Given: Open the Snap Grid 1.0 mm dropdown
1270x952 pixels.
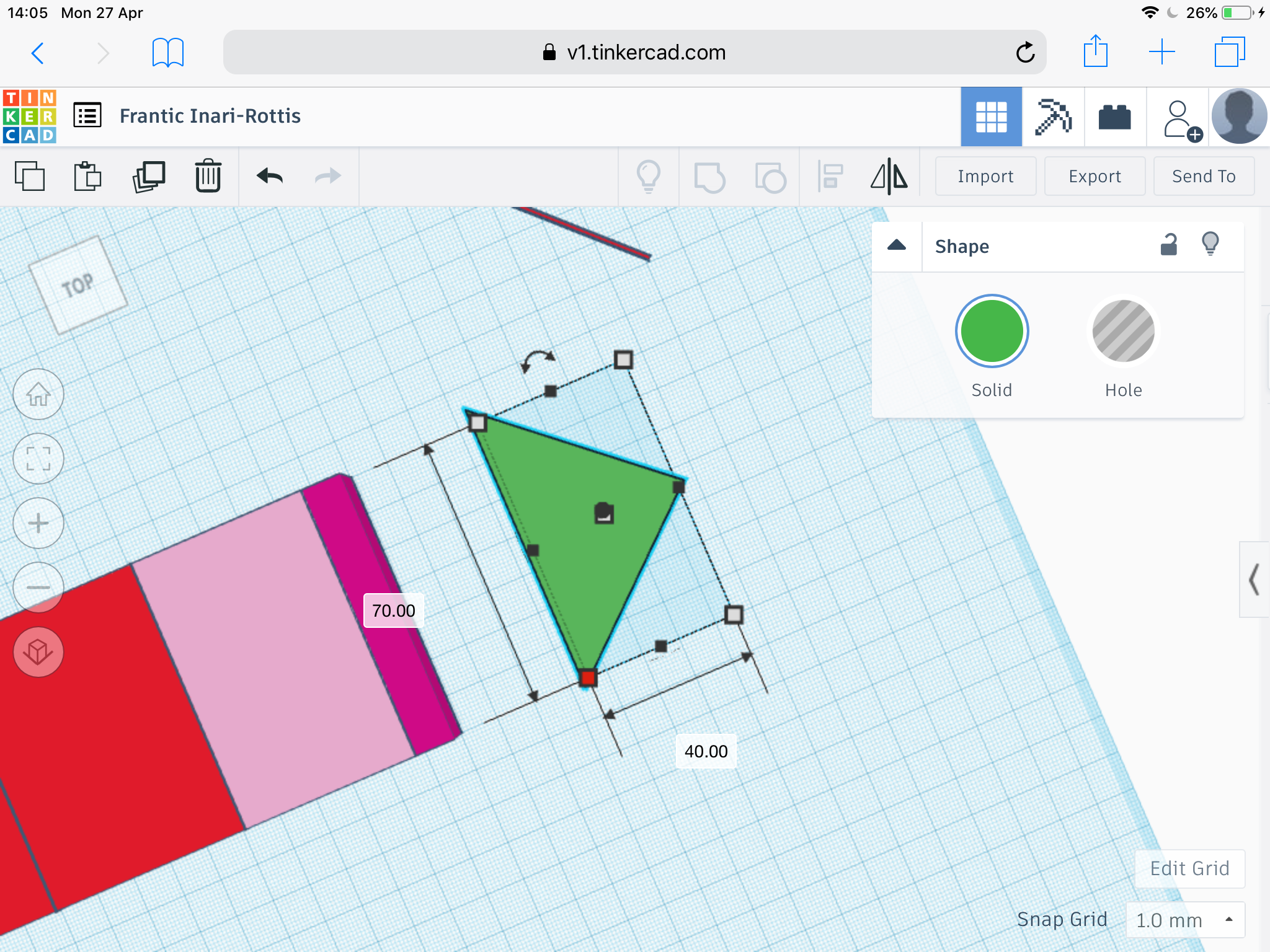Looking at the screenshot, I should pos(1185,920).
